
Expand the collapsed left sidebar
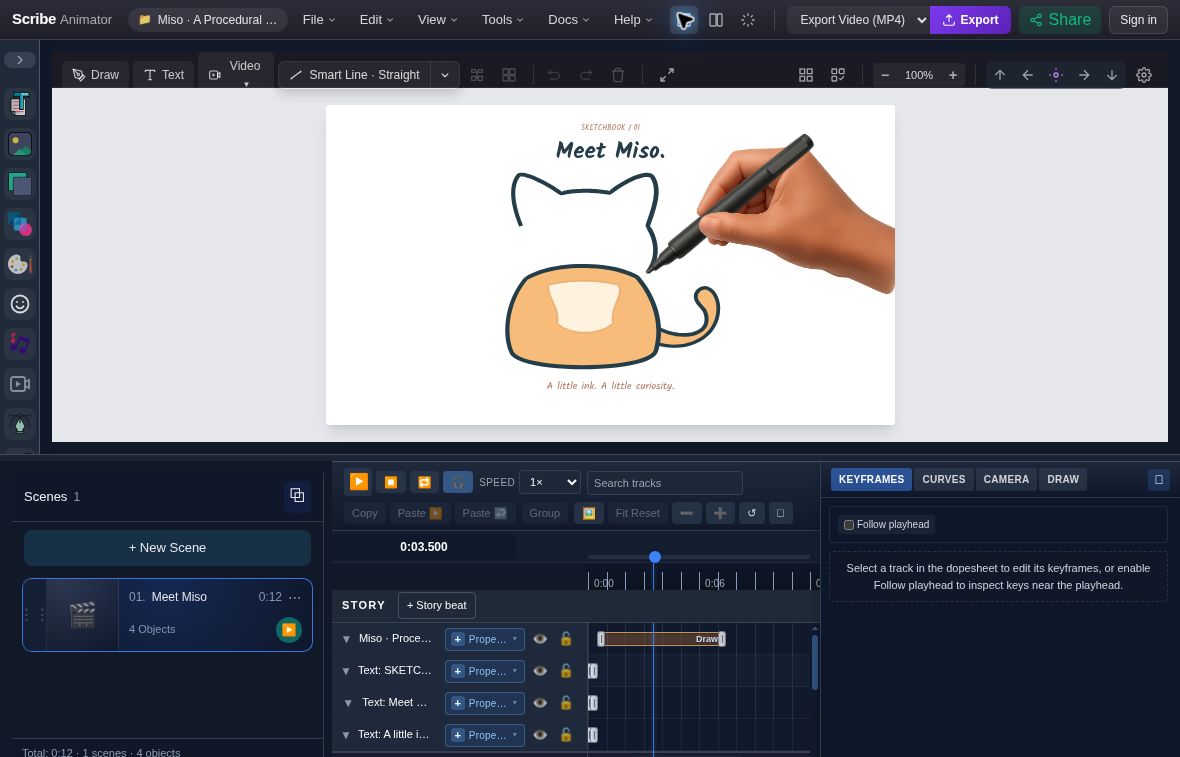point(20,59)
